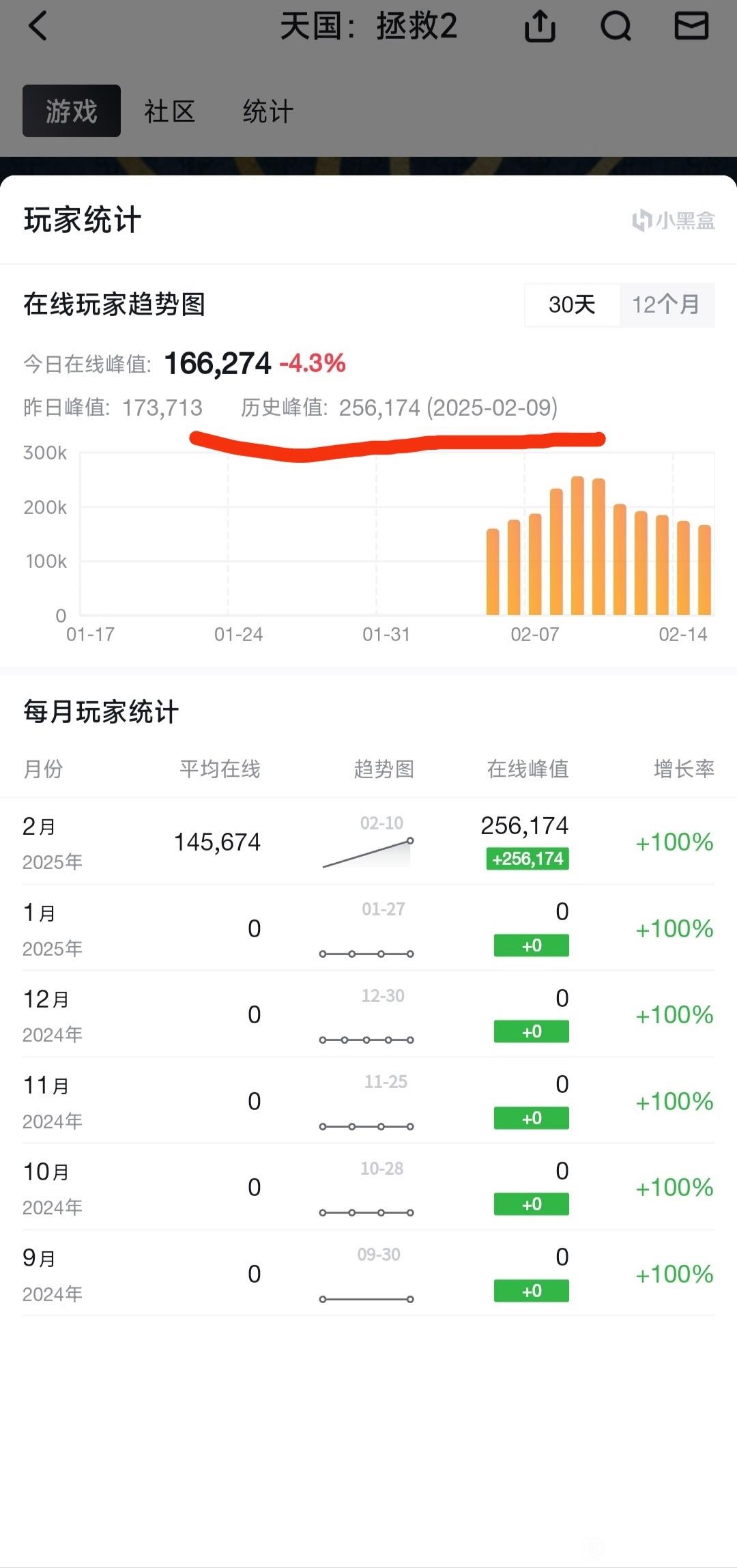This screenshot has width=737, height=1568.
Task: Tap the 在线峰值 column header
Action: click(x=528, y=769)
